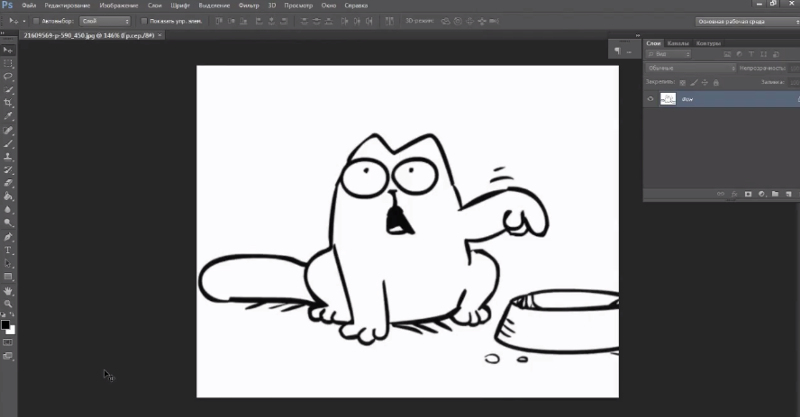
Task: Toggle pixel layer filter
Action: 727,54
